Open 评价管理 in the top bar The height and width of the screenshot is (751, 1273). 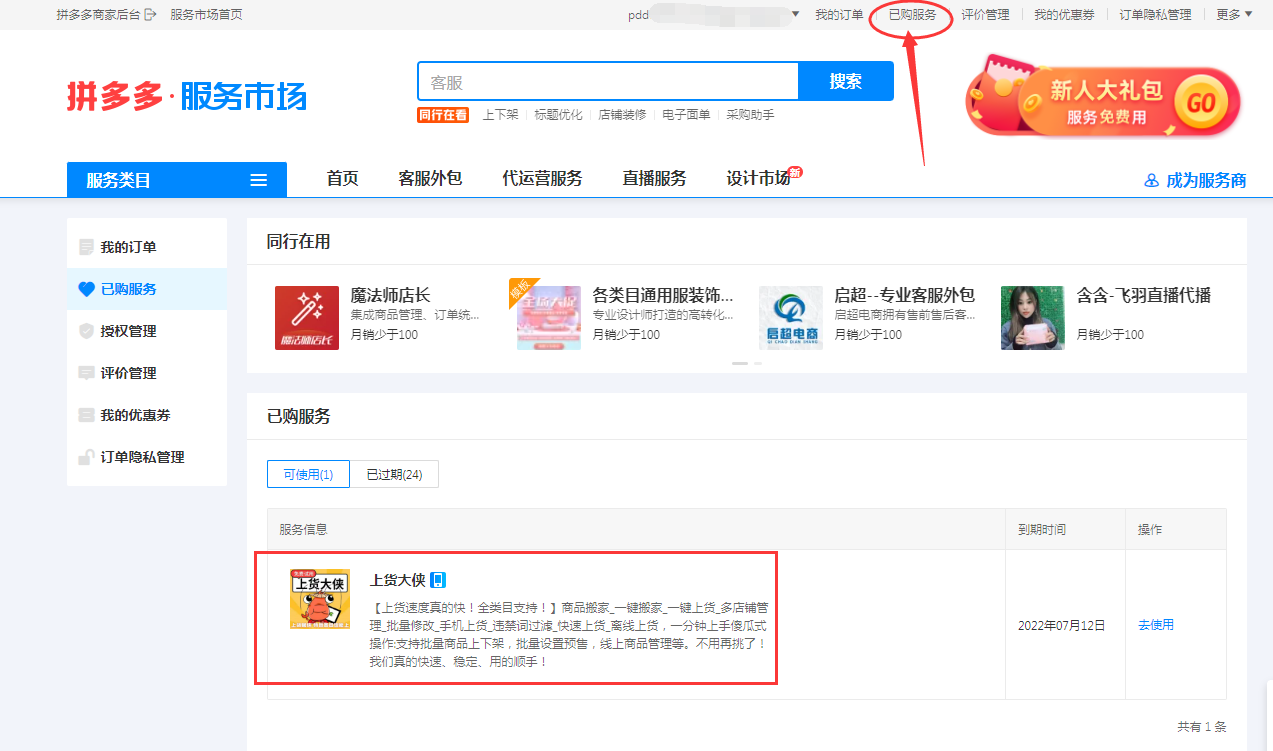coord(986,15)
